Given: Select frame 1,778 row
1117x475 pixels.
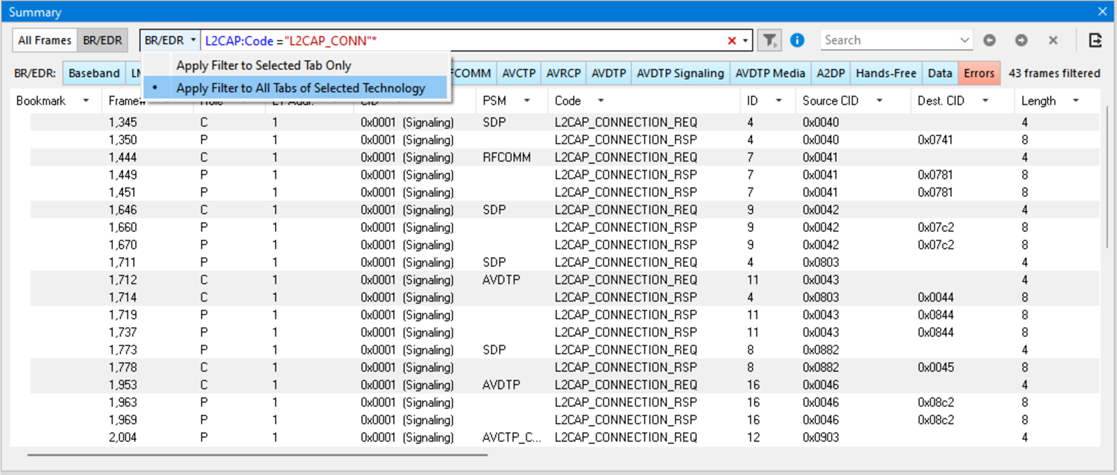Looking at the screenshot, I should click(x=563, y=367).
